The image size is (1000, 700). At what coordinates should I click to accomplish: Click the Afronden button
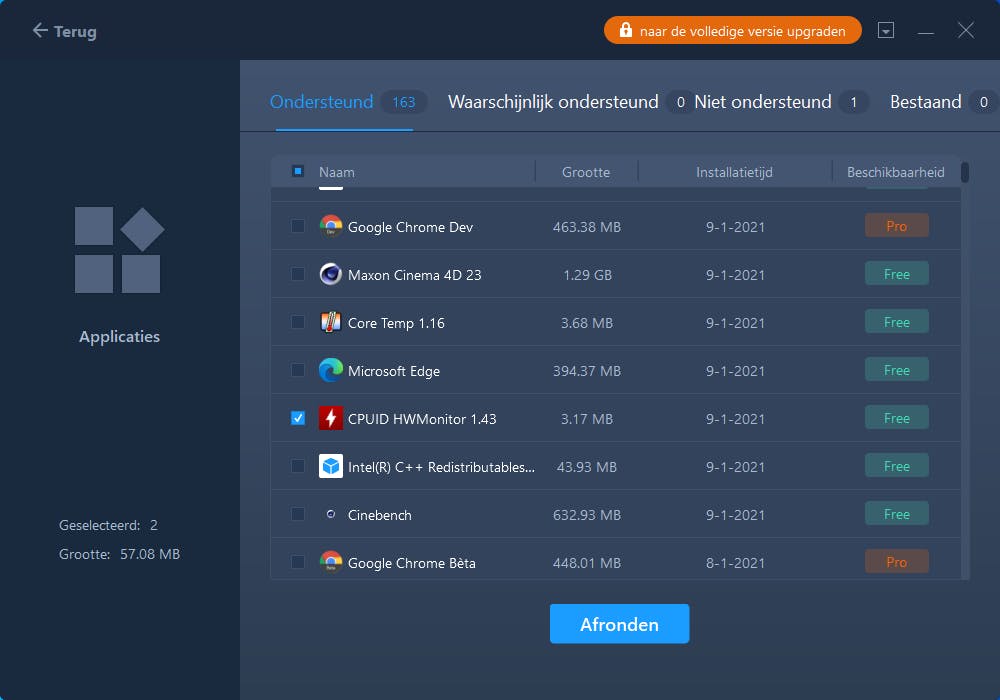[x=619, y=623]
